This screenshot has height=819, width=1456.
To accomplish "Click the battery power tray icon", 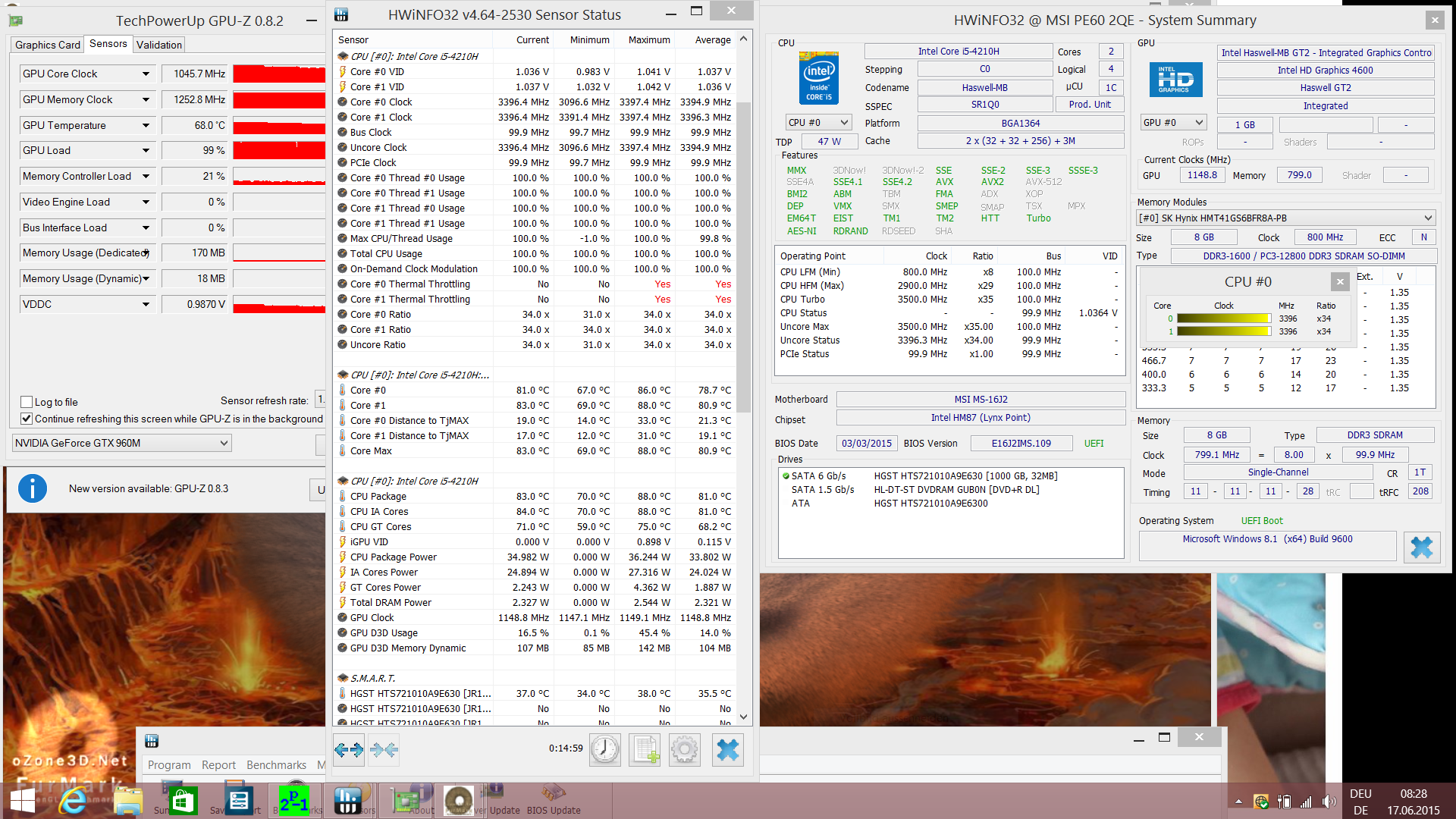I will [1284, 802].
